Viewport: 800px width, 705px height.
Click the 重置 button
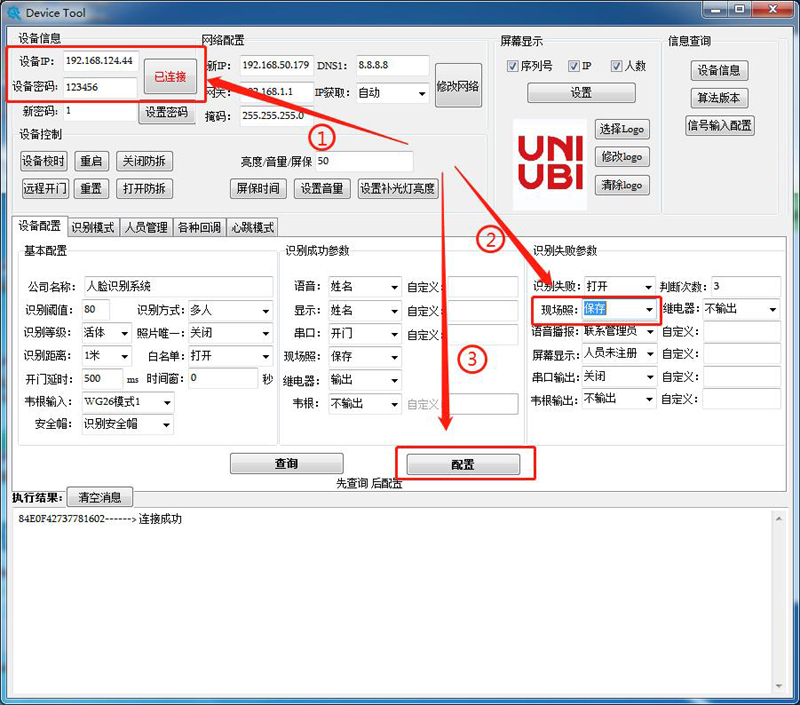coord(91,189)
